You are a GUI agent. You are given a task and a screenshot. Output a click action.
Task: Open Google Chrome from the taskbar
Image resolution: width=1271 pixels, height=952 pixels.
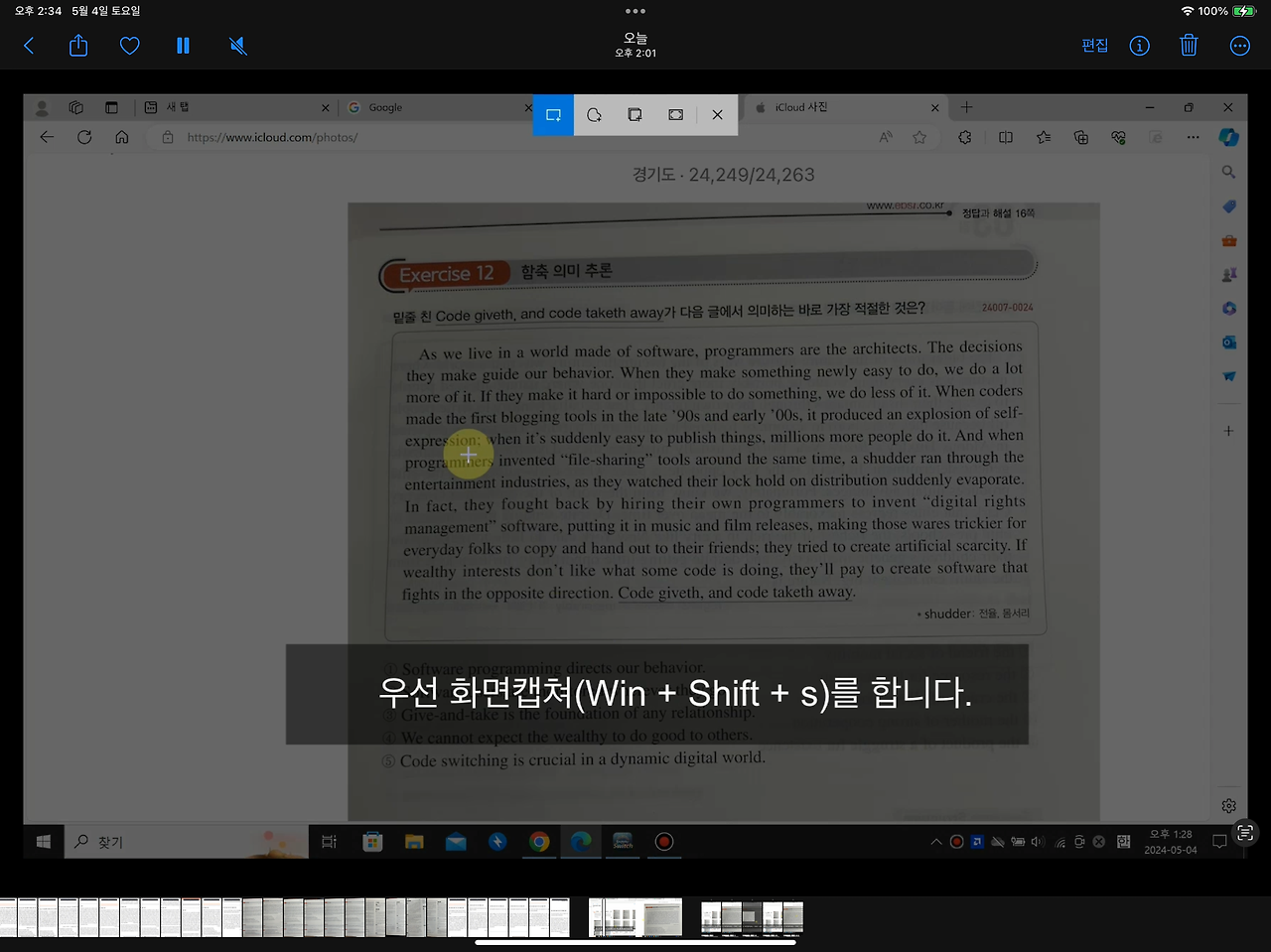[539, 842]
